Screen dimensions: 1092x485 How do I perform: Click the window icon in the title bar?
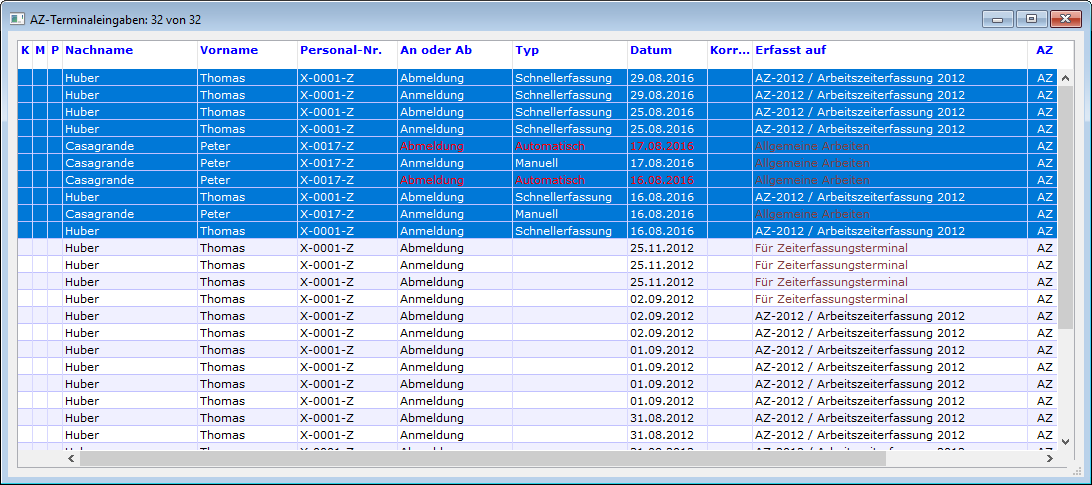tap(17, 18)
